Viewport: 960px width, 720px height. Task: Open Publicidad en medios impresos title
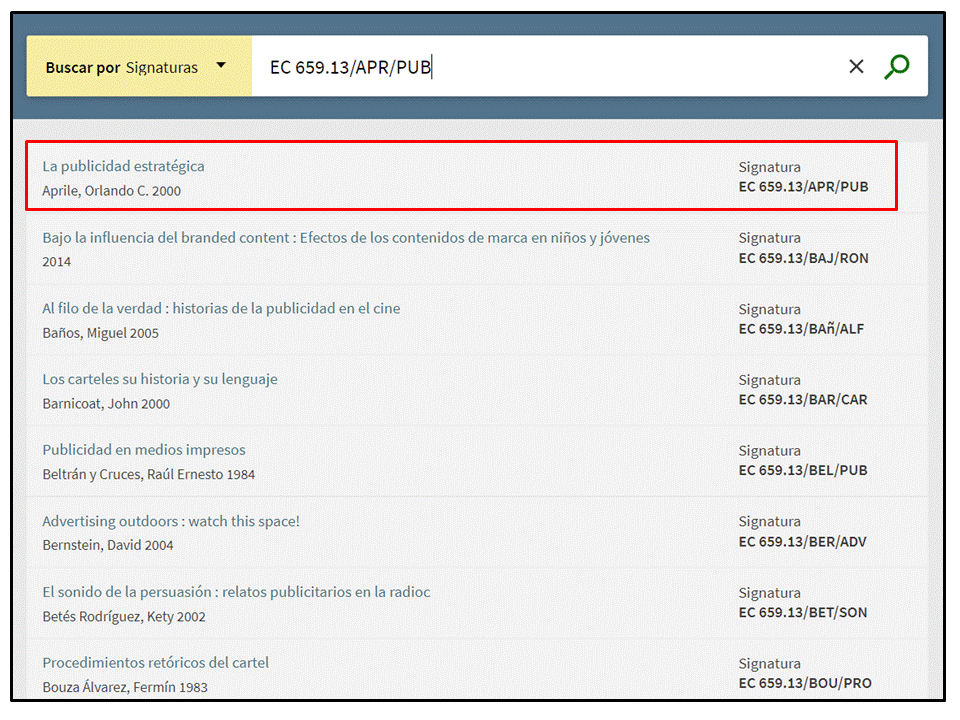click(144, 450)
